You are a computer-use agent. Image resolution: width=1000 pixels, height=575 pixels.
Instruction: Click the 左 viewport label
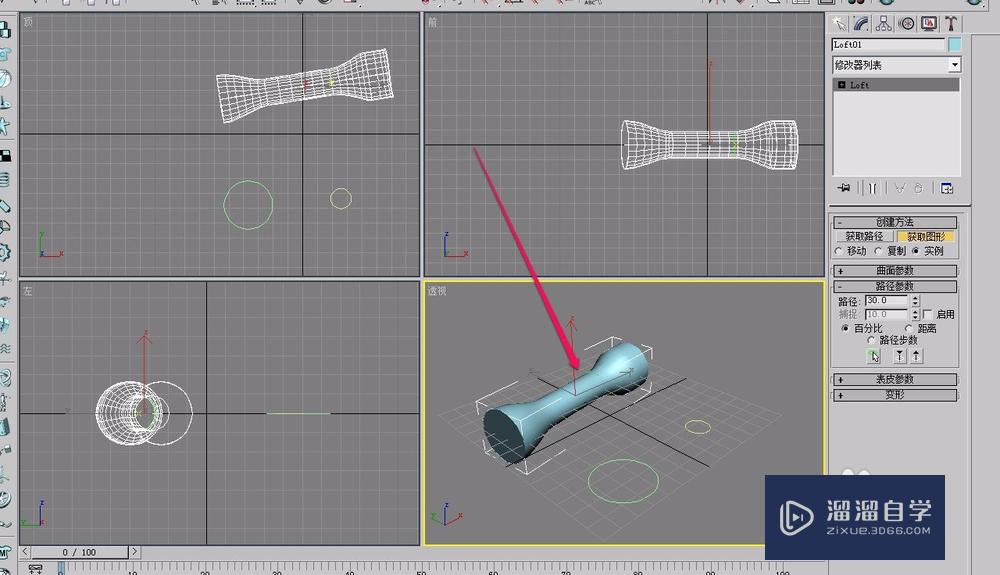28,291
